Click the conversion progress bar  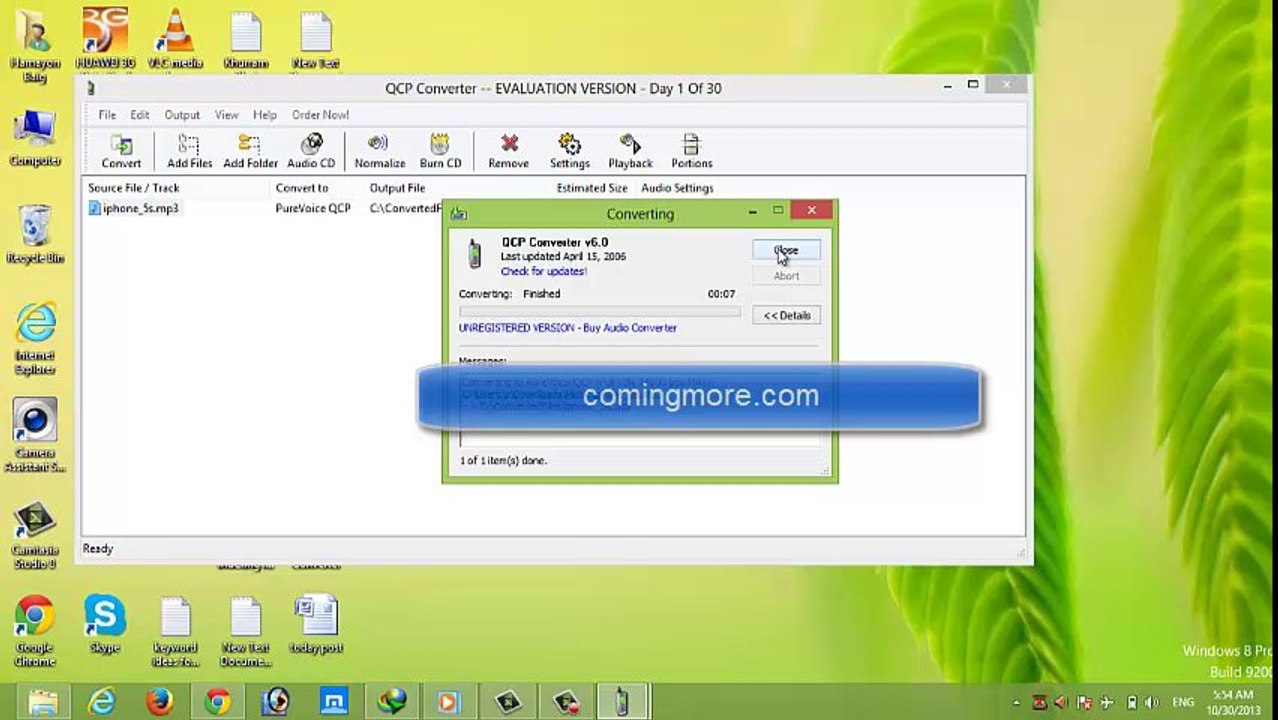[599, 312]
